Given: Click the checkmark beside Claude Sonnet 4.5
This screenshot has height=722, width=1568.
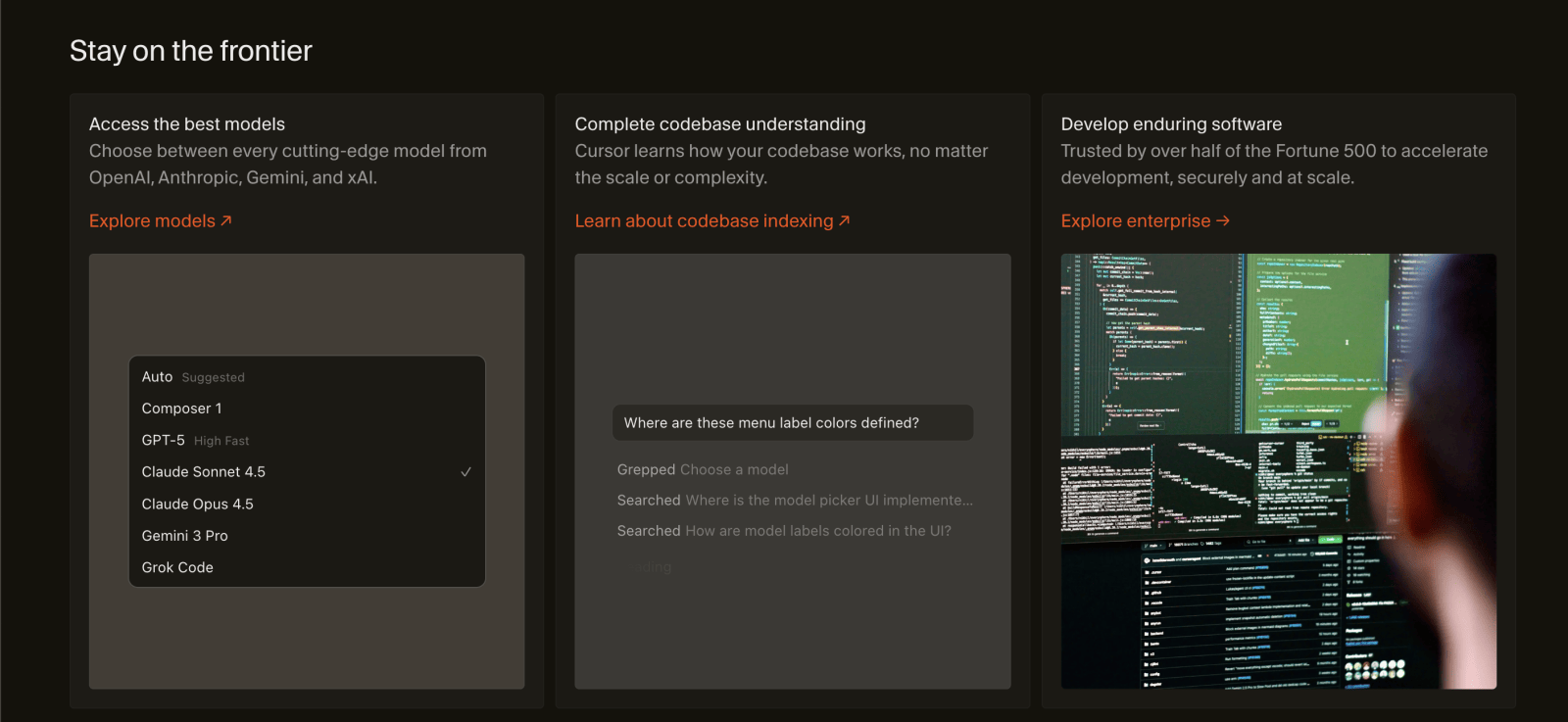Looking at the screenshot, I should click(466, 472).
